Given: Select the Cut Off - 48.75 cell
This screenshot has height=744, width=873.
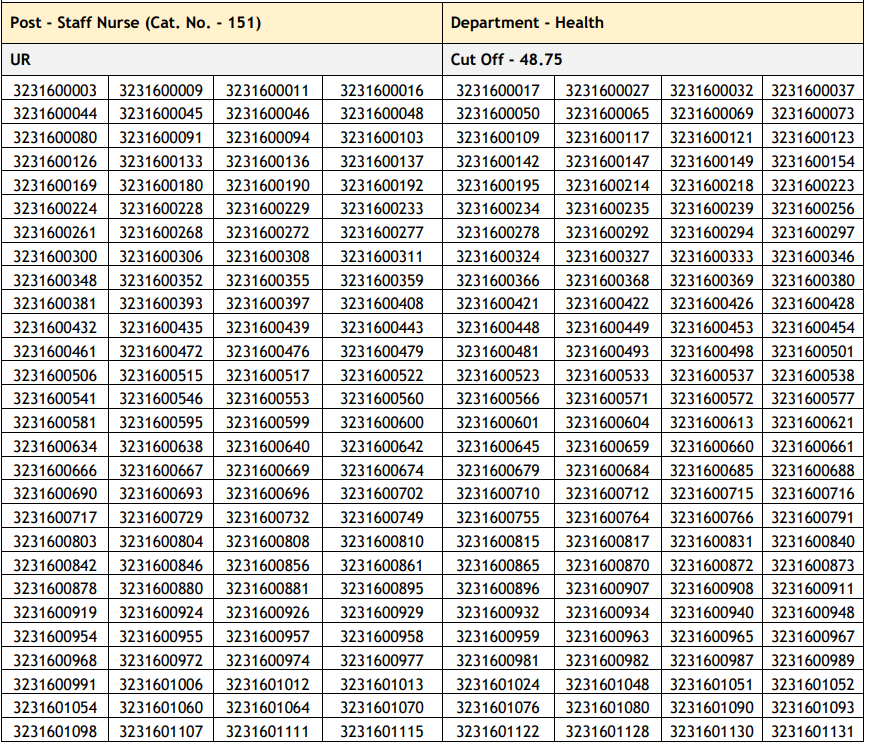Looking at the screenshot, I should point(506,59).
